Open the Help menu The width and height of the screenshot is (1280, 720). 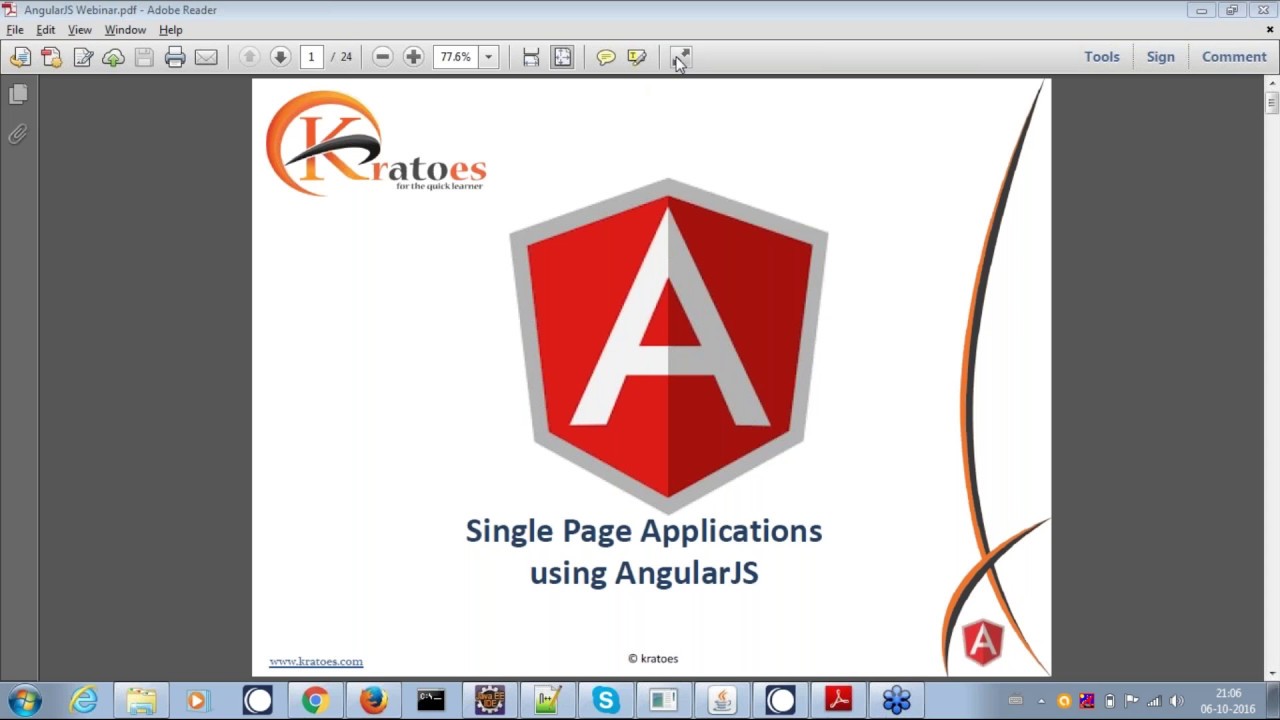click(171, 30)
